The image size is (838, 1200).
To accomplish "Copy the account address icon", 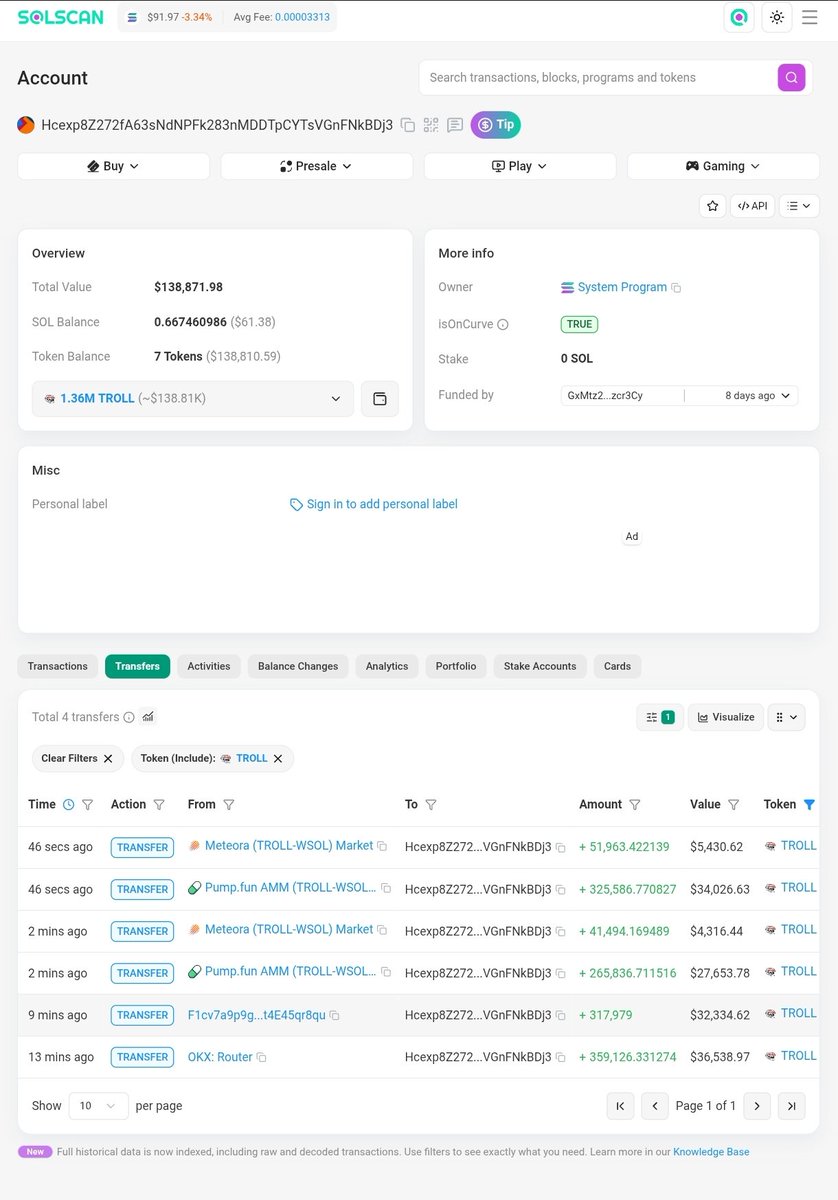I will (x=407, y=125).
